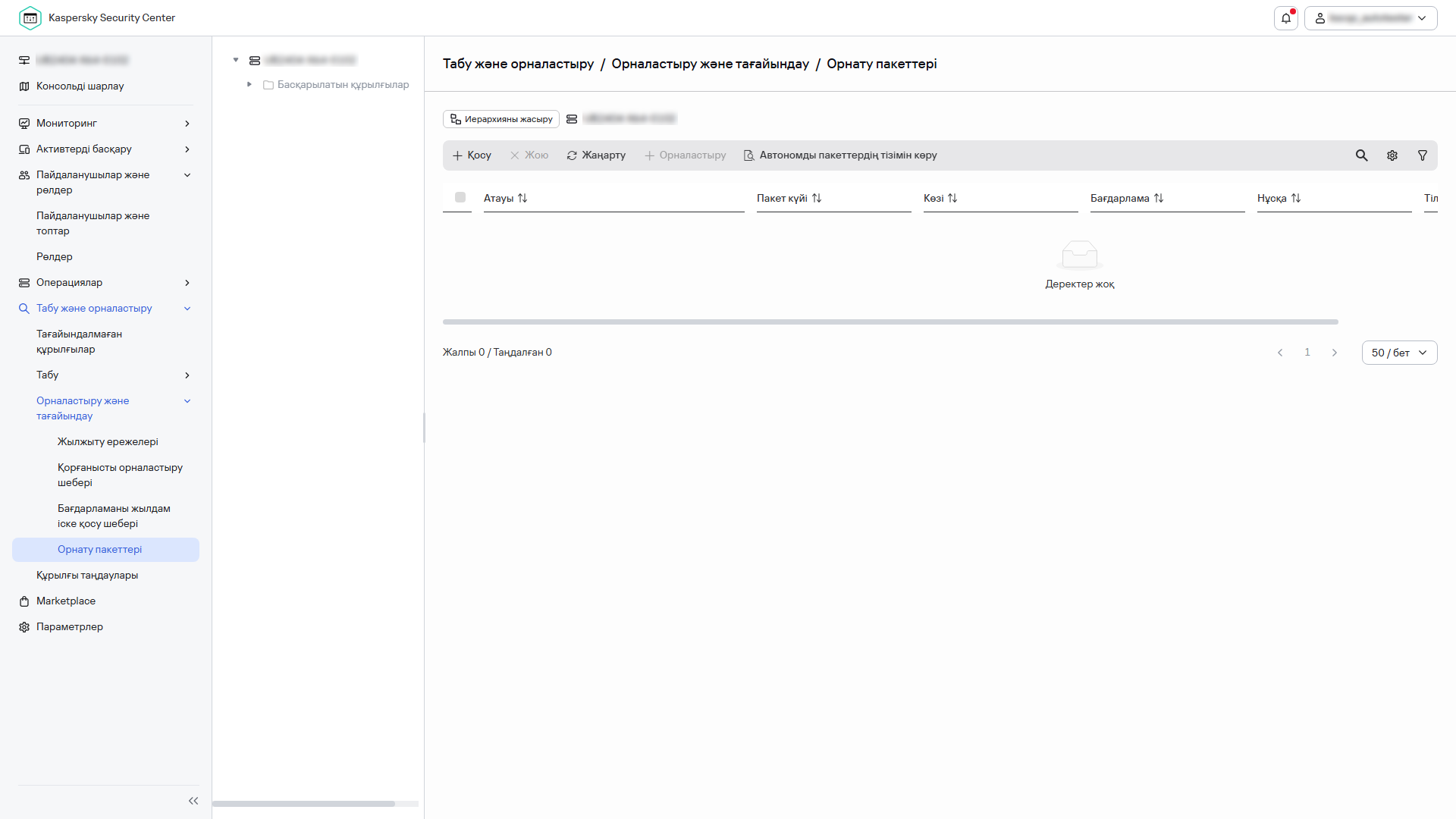Open the filter funnel icon
Screen dimensions: 1456x819
[1423, 155]
